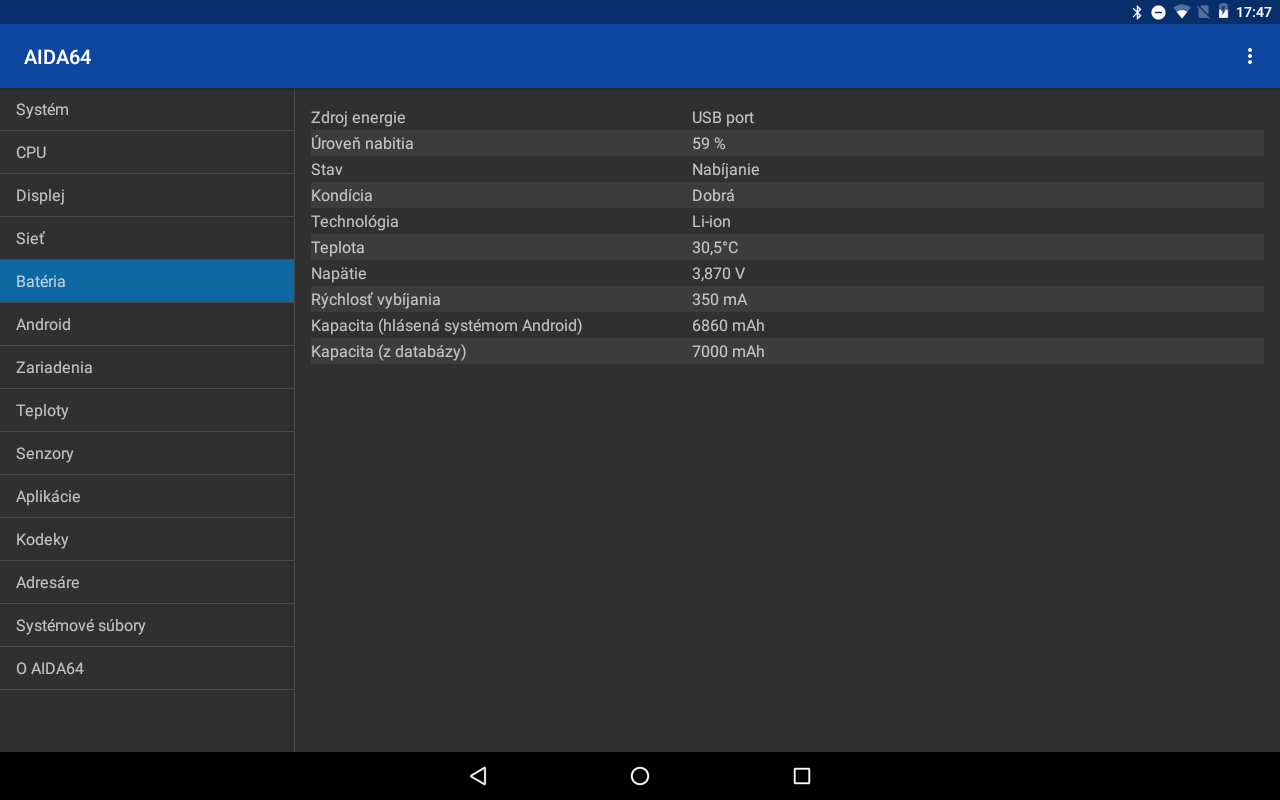Select the Nabíjanie status value
1280x800 pixels.
click(726, 169)
